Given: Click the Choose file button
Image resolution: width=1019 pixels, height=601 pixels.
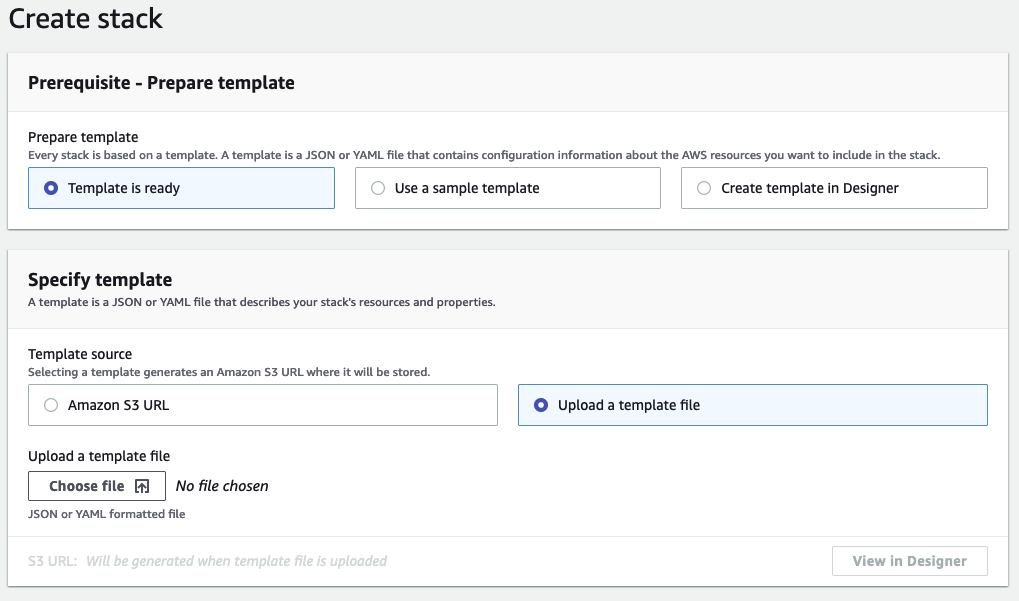Looking at the screenshot, I should coord(96,486).
